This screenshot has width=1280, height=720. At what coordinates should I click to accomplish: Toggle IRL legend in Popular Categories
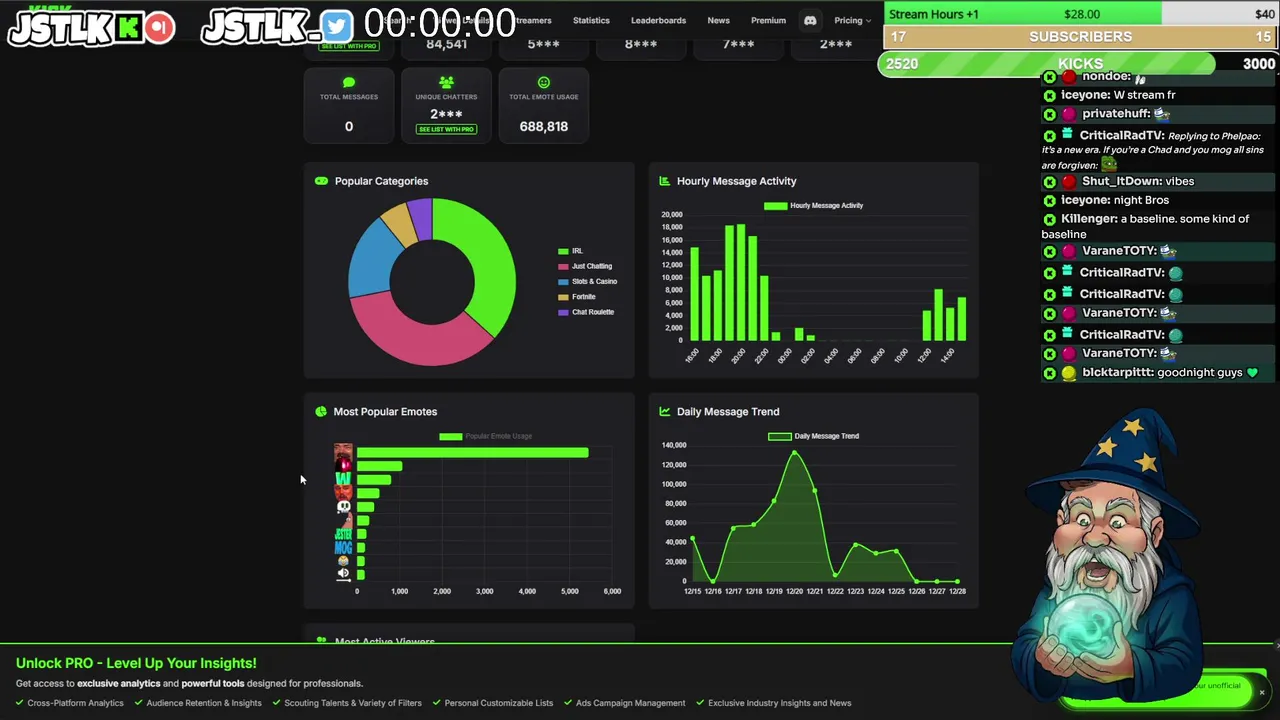pyautogui.click(x=571, y=251)
